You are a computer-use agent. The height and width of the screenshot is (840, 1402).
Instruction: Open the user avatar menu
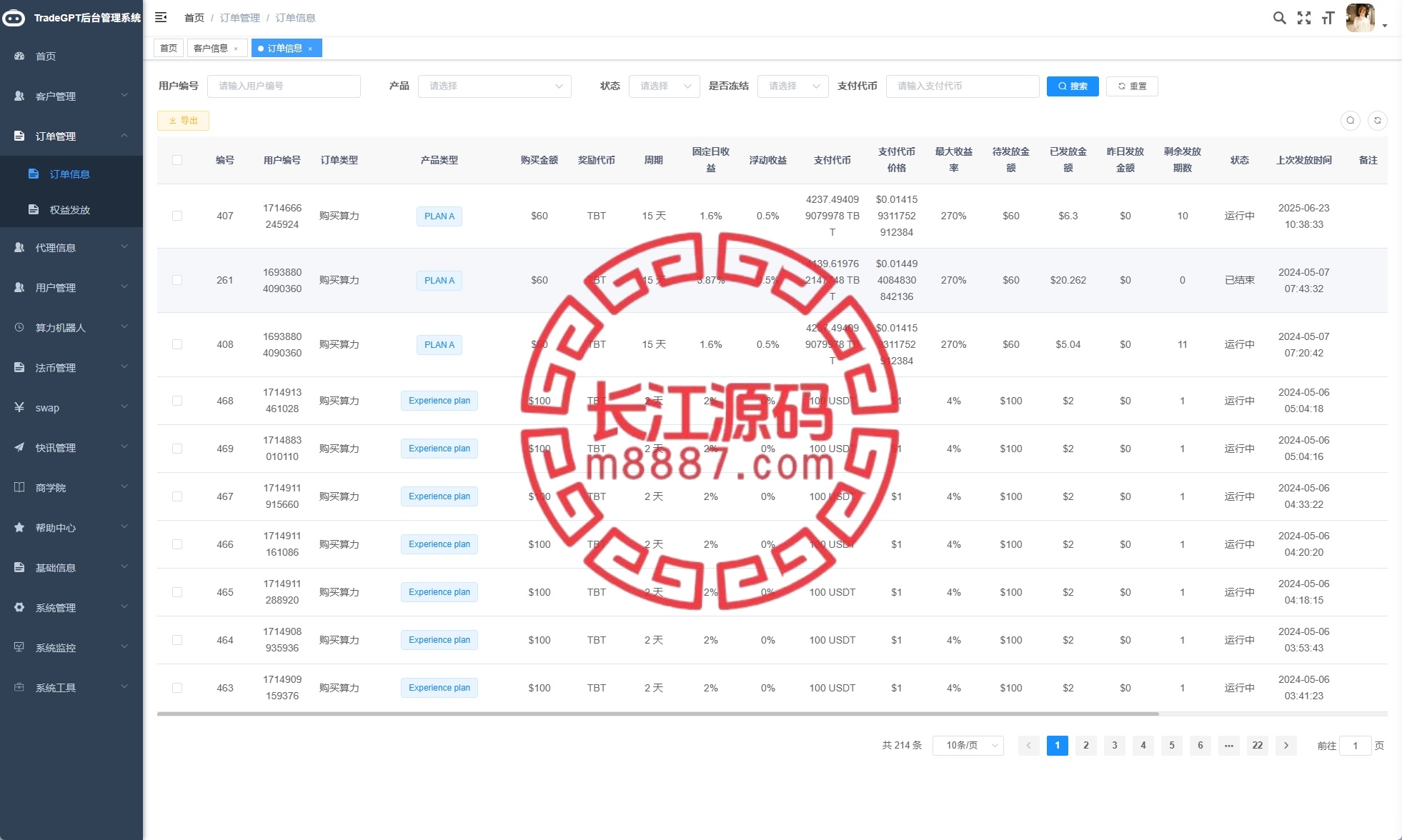pos(1360,18)
